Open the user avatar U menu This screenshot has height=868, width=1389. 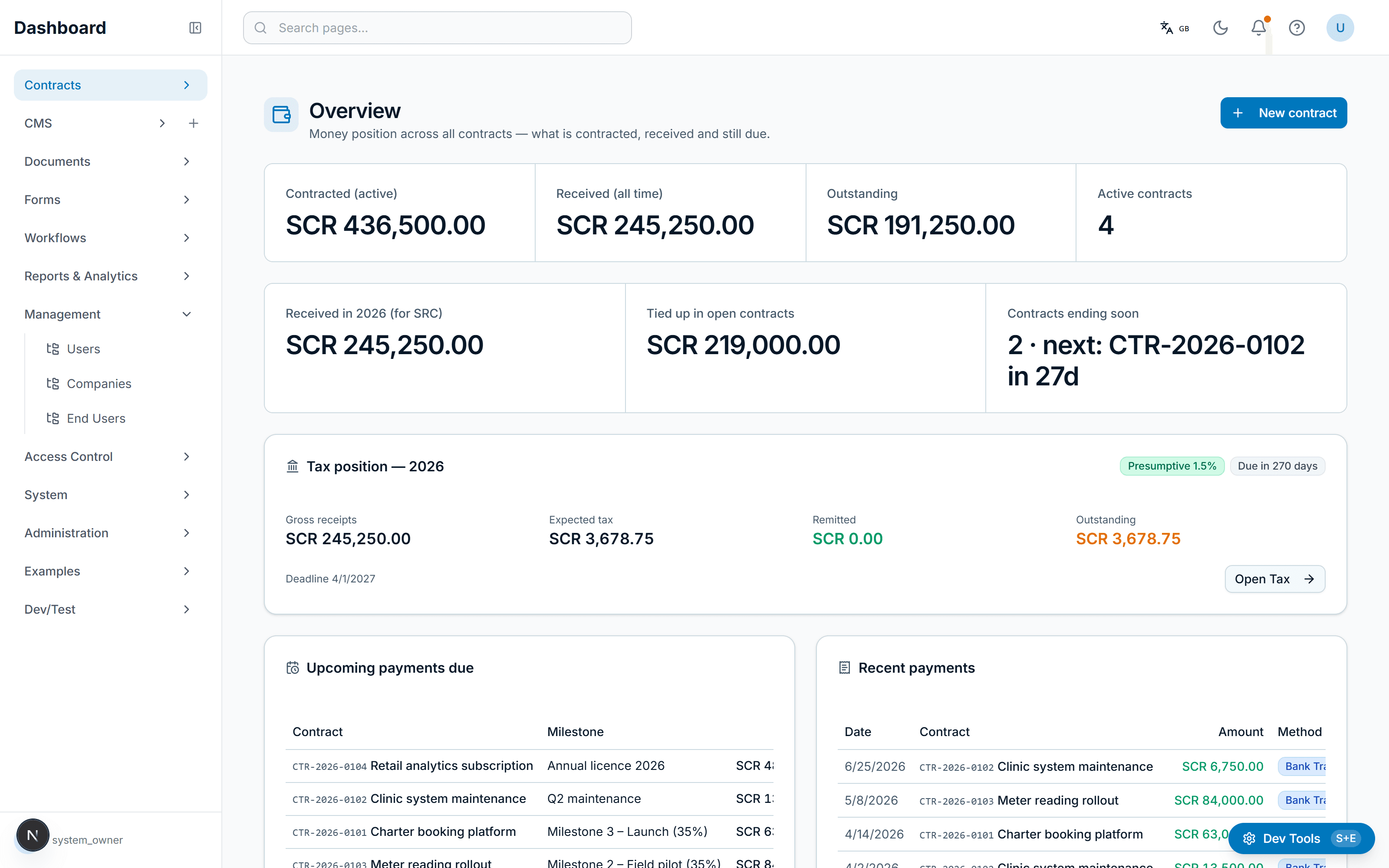pos(1340,27)
